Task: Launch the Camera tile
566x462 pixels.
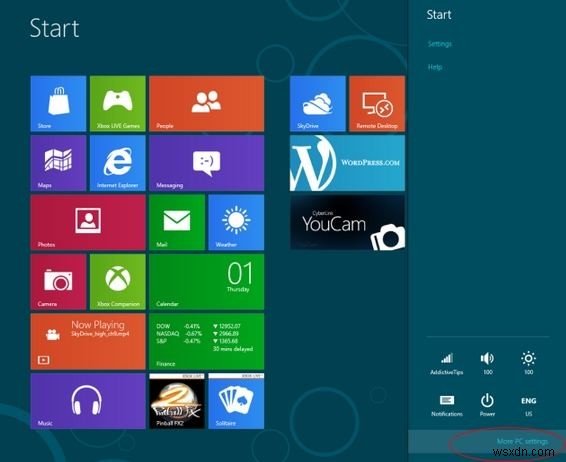Action: tap(58, 282)
